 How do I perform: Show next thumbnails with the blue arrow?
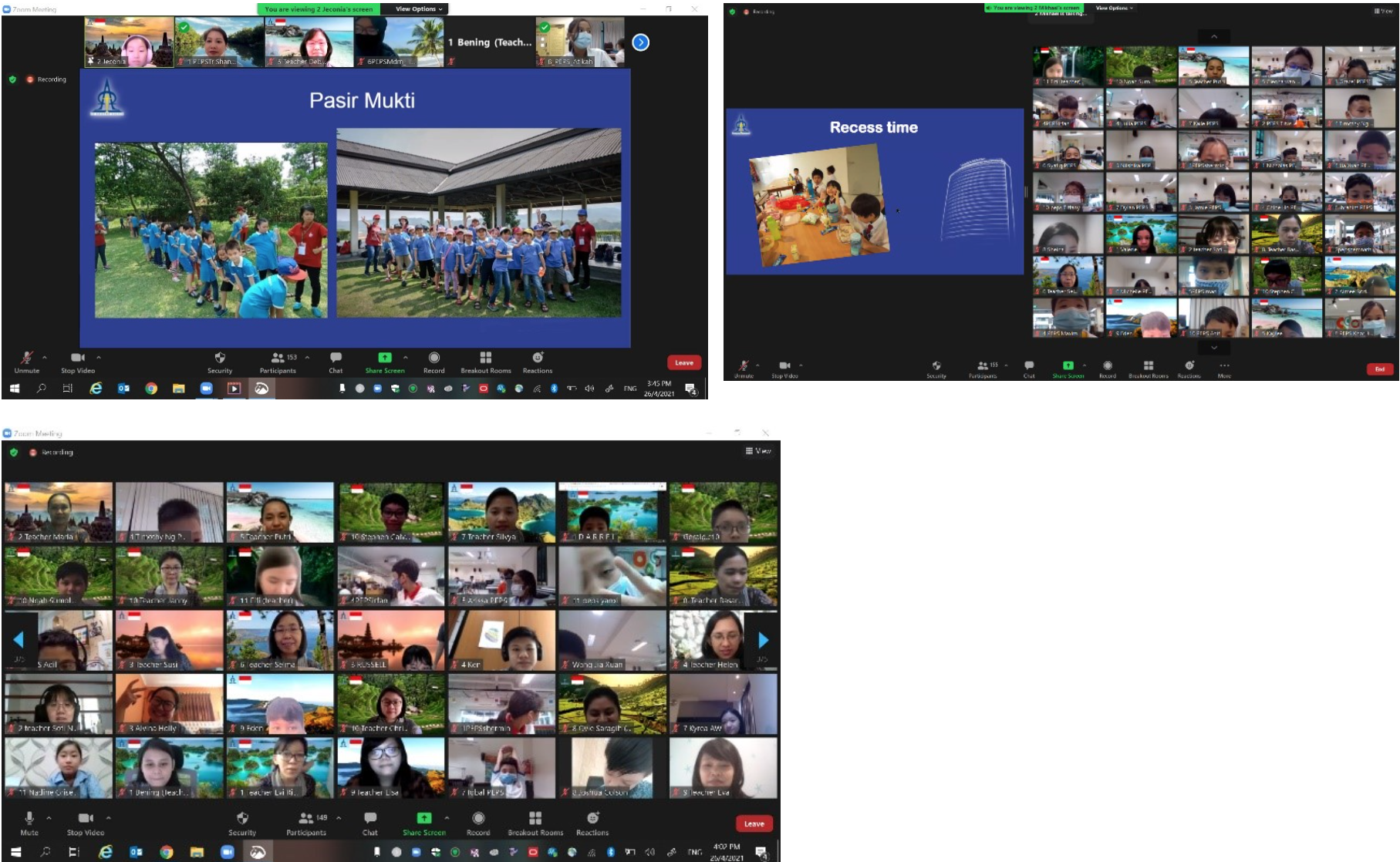(x=641, y=42)
